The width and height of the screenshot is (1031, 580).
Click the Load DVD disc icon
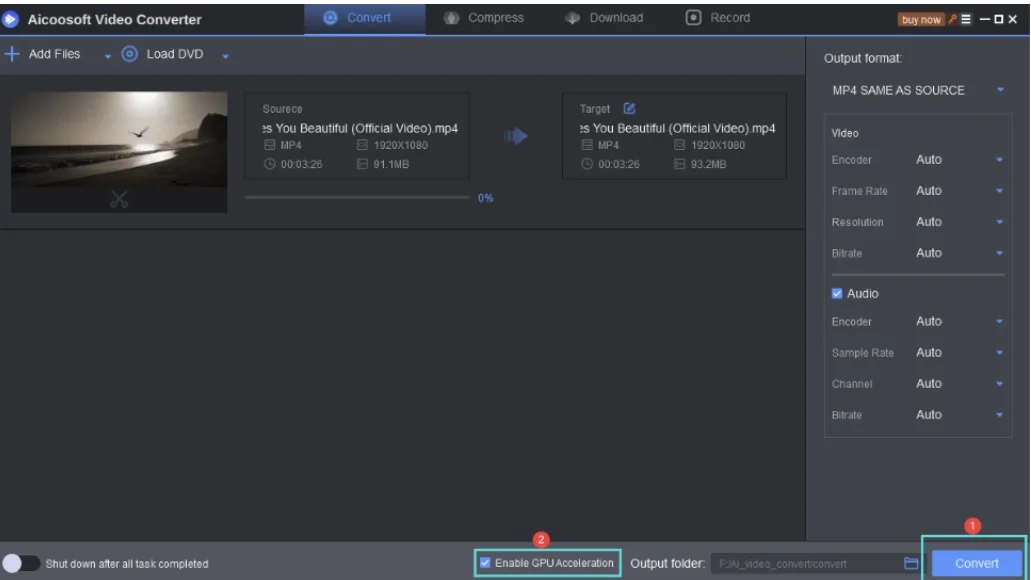[129, 54]
